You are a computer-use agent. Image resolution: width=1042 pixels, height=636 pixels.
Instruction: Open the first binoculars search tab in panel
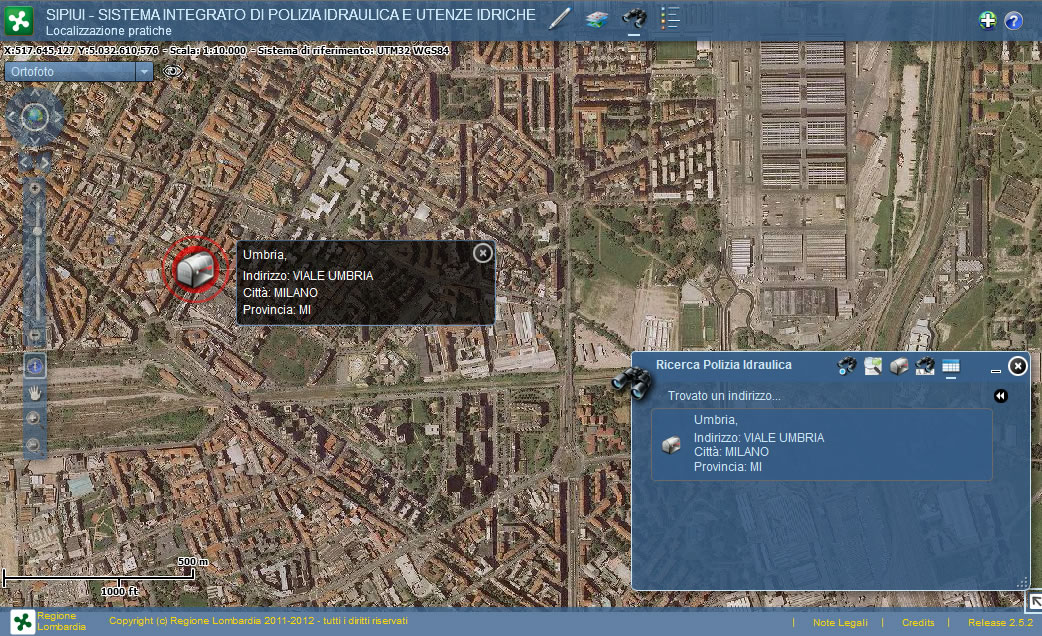(847, 366)
